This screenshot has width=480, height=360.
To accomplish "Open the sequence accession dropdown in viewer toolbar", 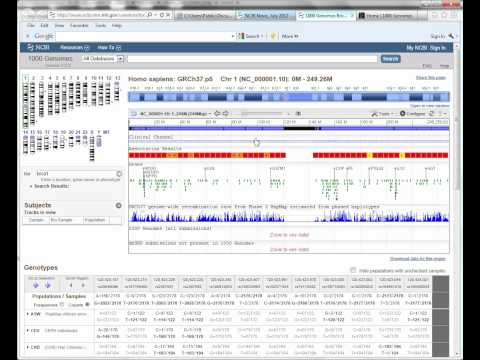I will [x=175, y=114].
